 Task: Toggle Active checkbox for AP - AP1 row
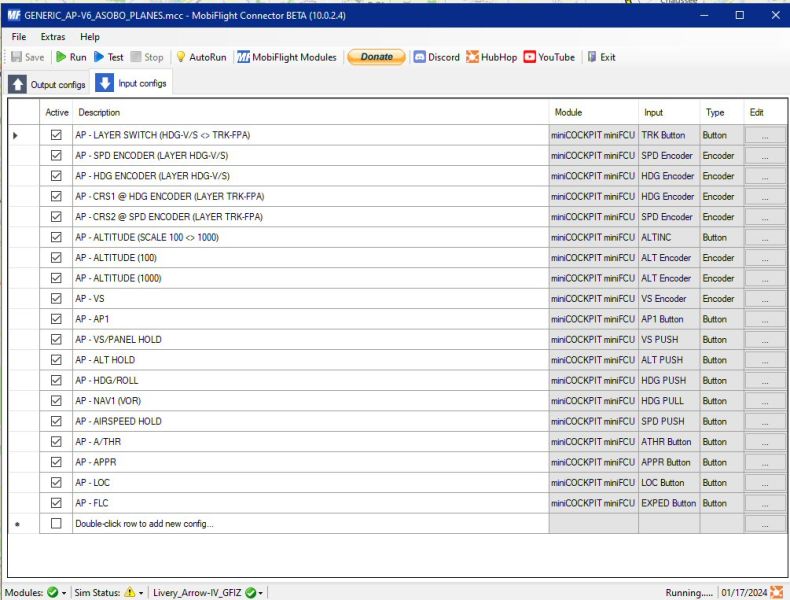point(56,319)
